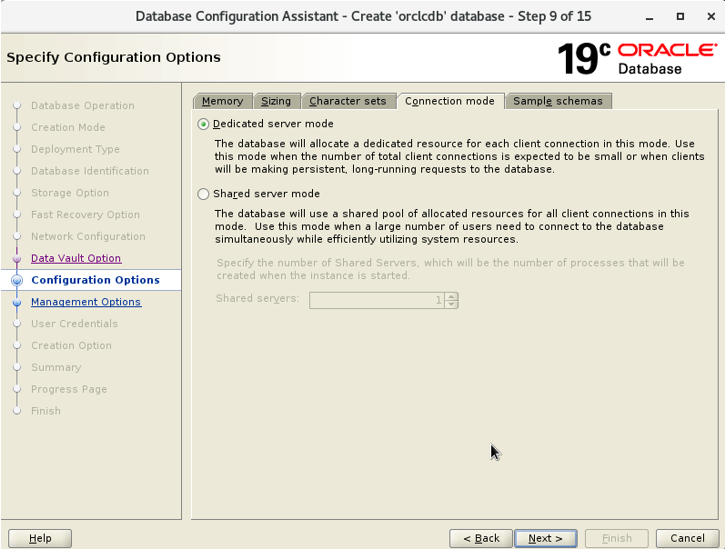Switch to the Memory tab
This screenshot has width=726, height=550.
click(x=222, y=101)
